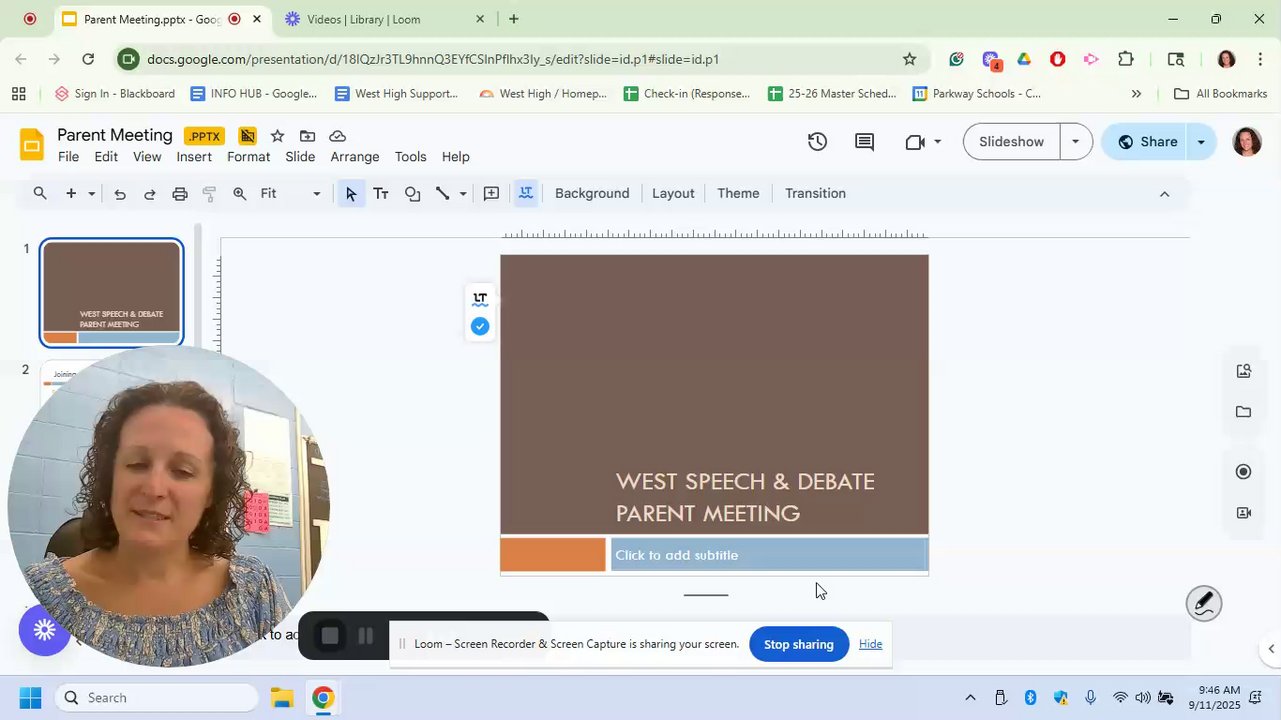
Task: Click the Background button
Action: click(592, 194)
